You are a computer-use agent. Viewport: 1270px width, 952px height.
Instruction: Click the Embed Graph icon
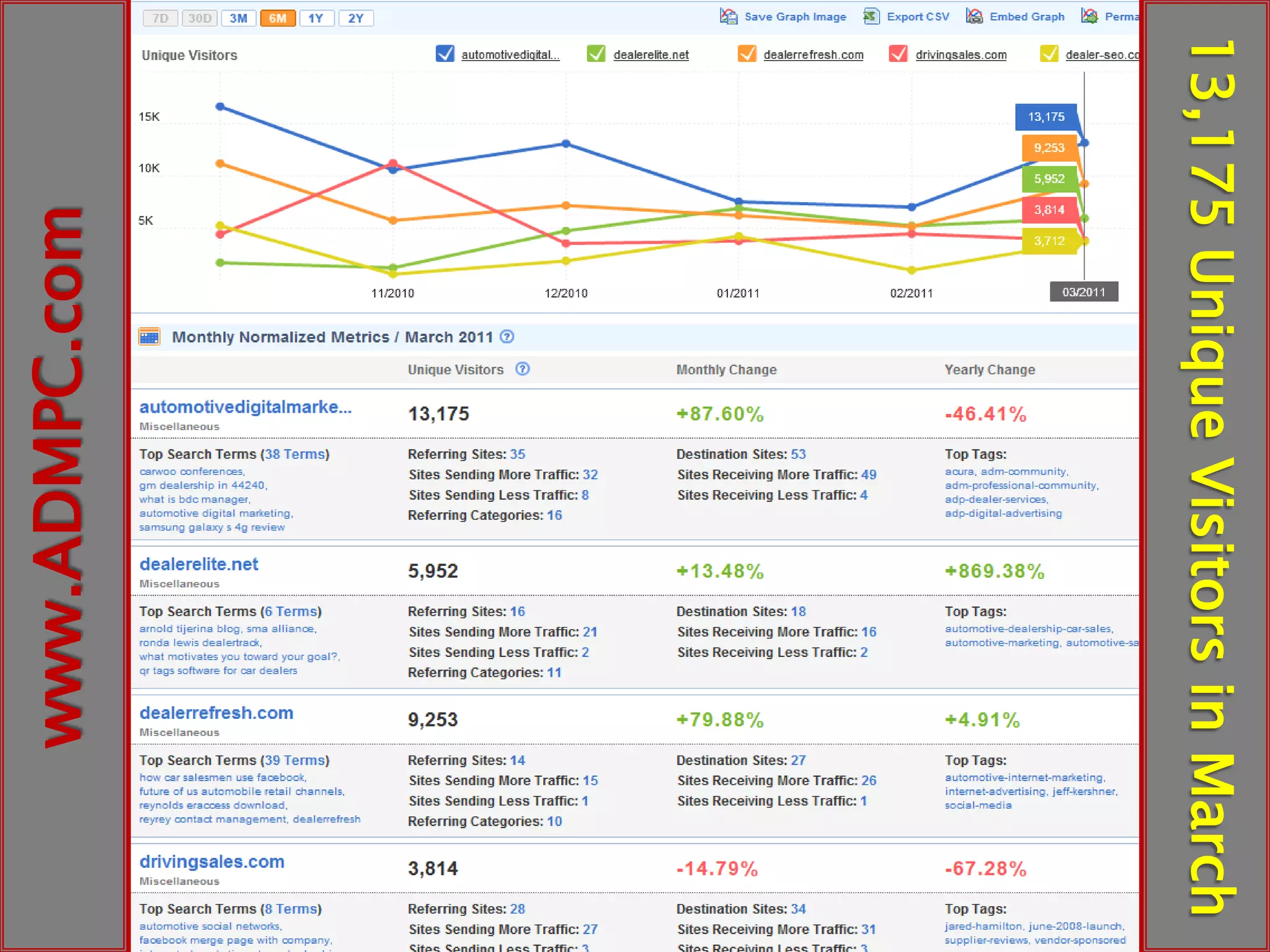click(x=974, y=17)
